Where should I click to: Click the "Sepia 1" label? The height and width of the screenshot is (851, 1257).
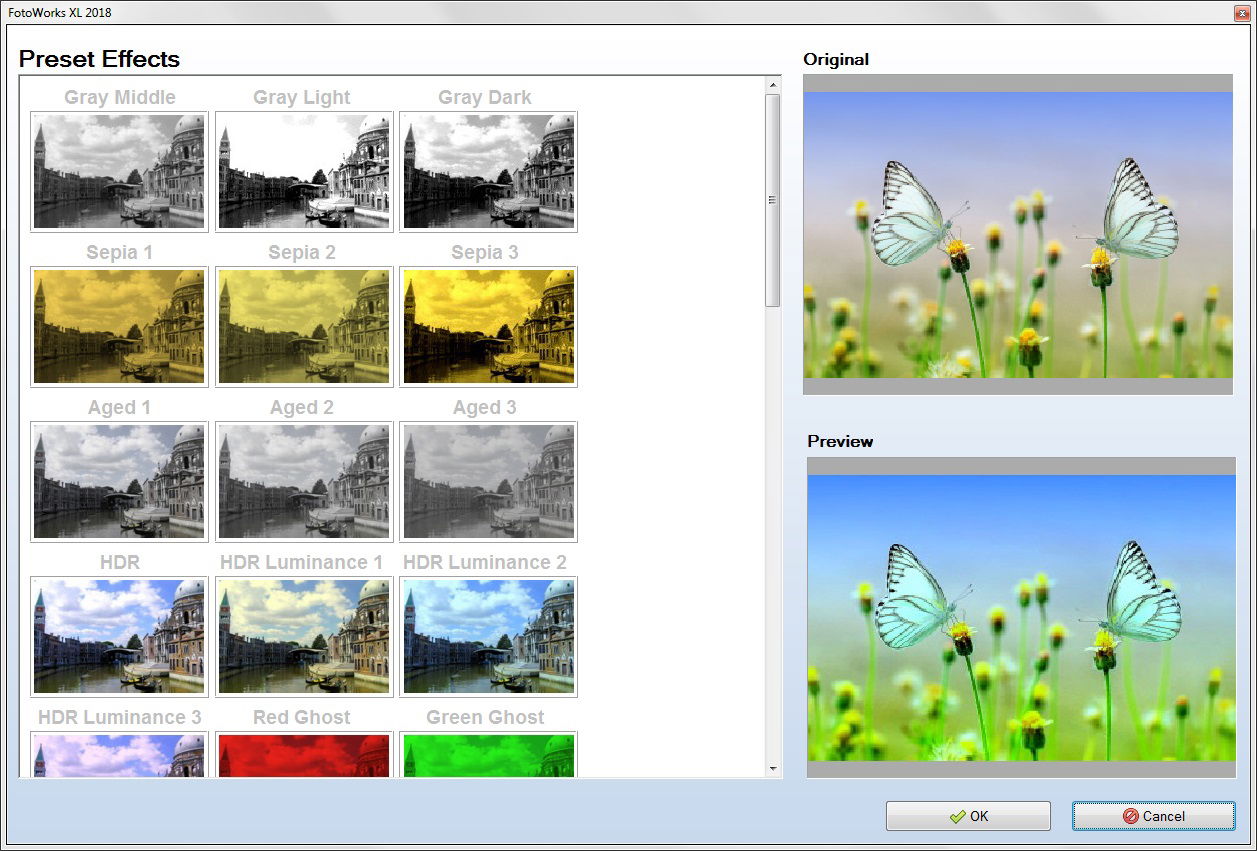coord(120,252)
